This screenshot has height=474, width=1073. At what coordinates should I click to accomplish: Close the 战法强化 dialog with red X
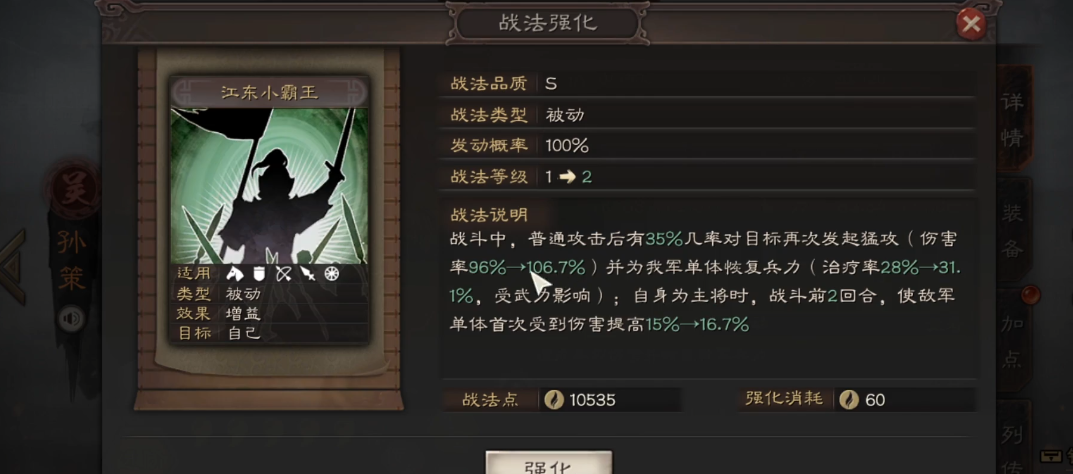coord(970,25)
